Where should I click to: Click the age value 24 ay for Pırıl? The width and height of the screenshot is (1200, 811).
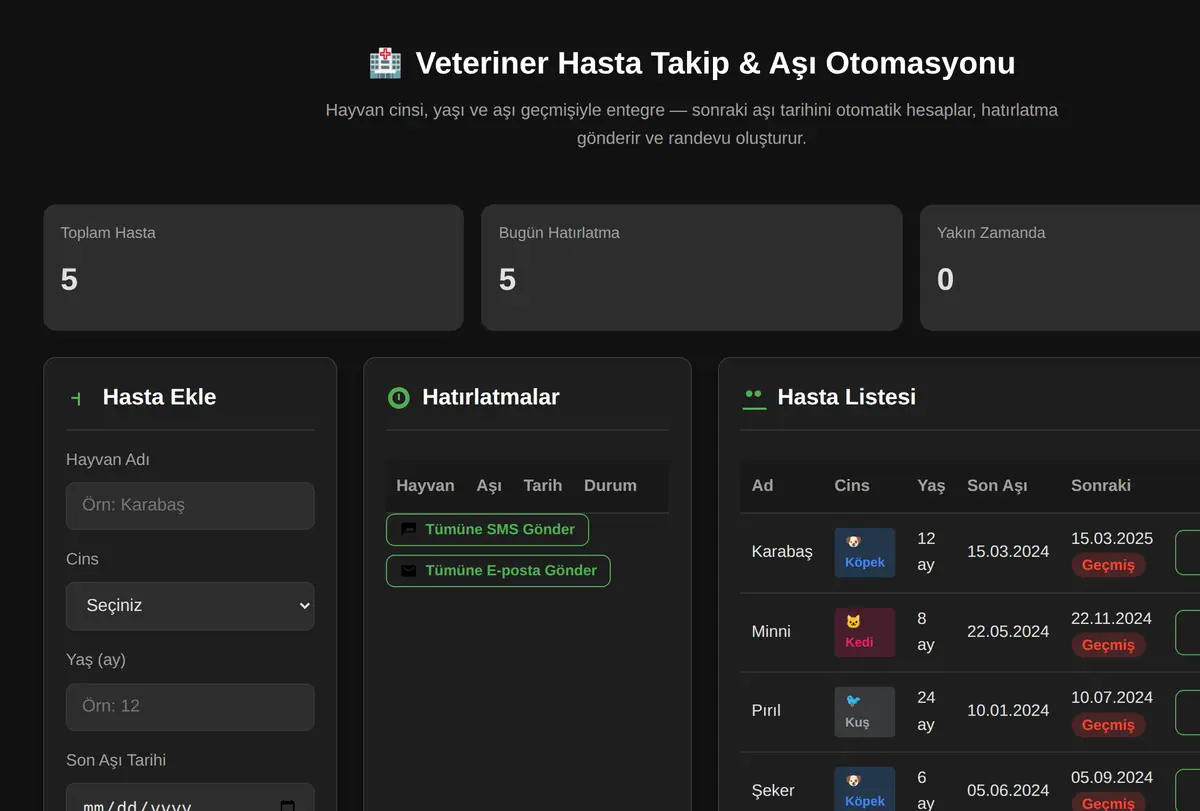coord(926,711)
